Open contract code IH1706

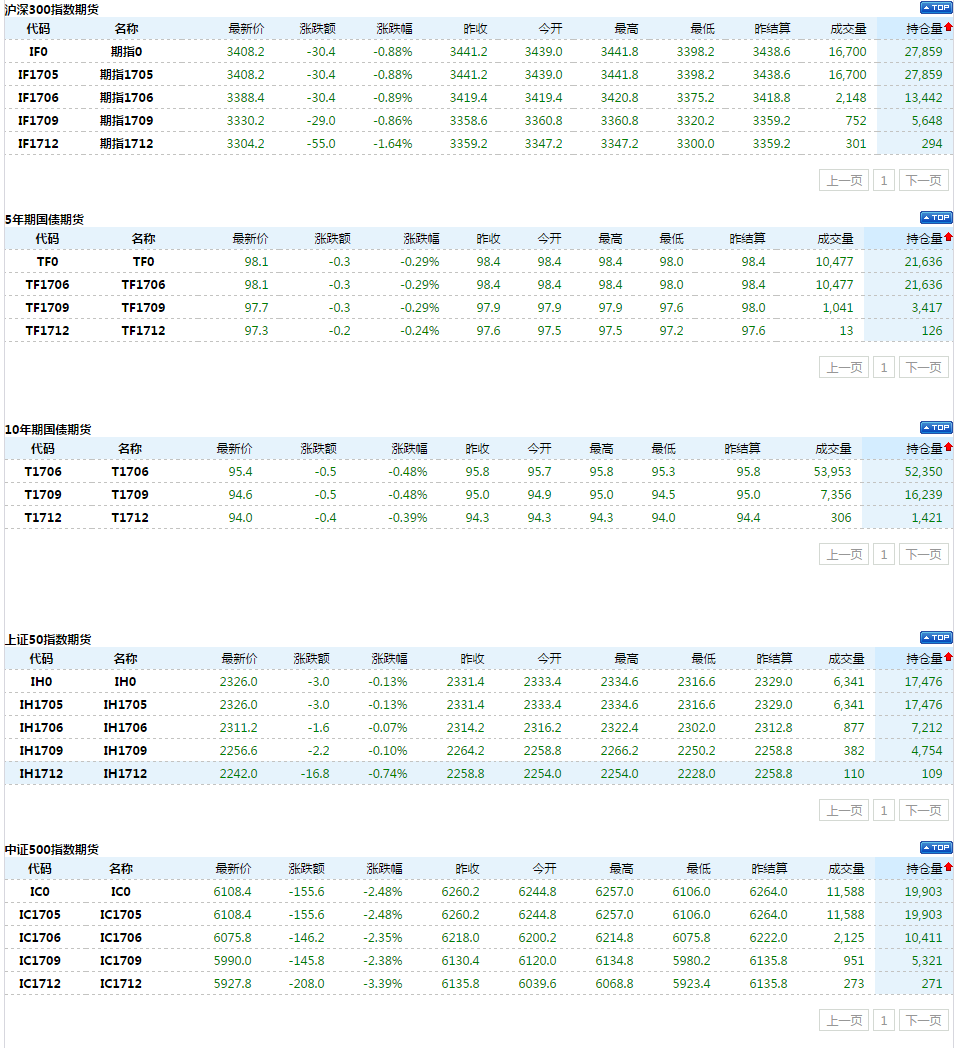coord(41,728)
